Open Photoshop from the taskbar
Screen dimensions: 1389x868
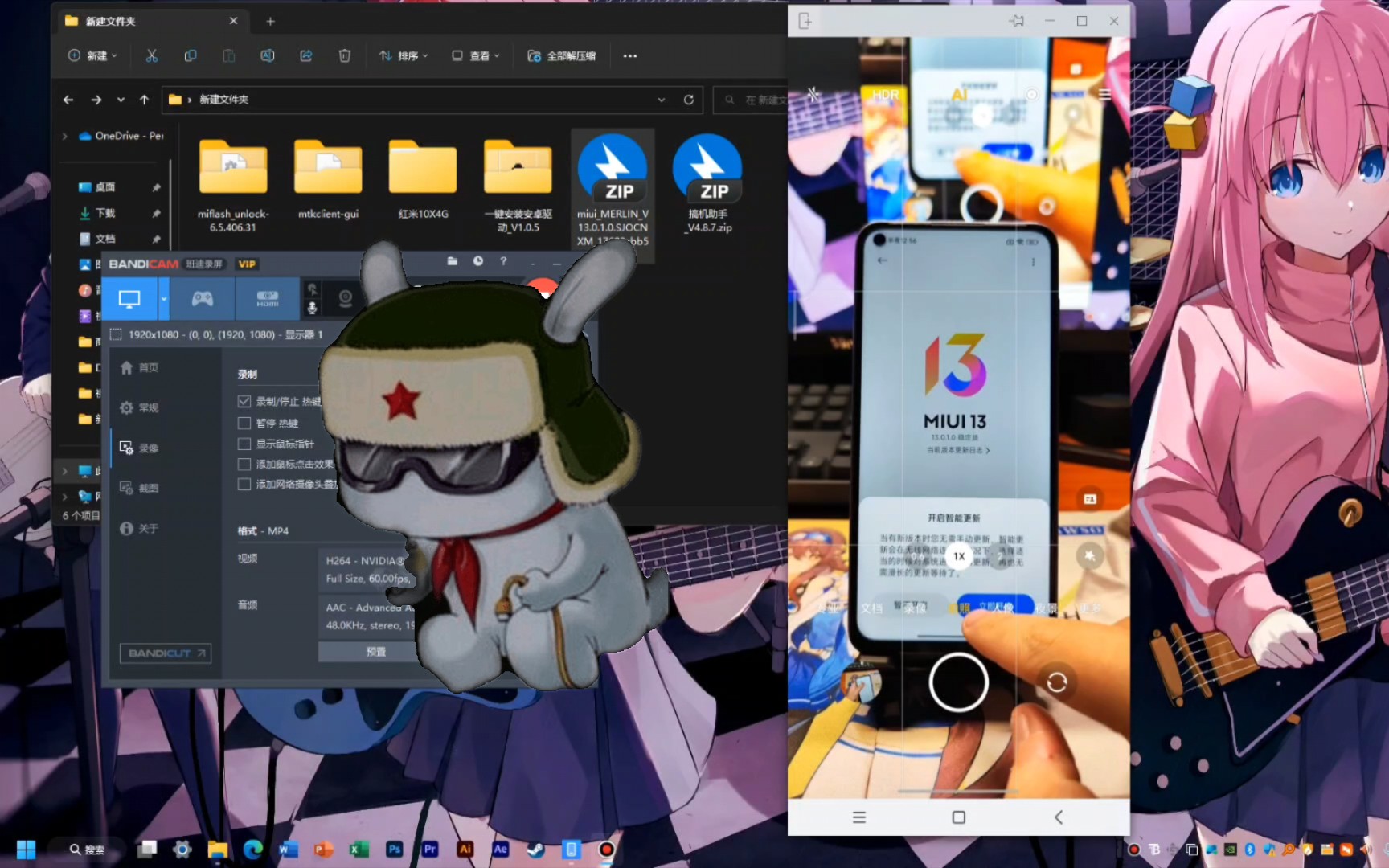tap(394, 850)
